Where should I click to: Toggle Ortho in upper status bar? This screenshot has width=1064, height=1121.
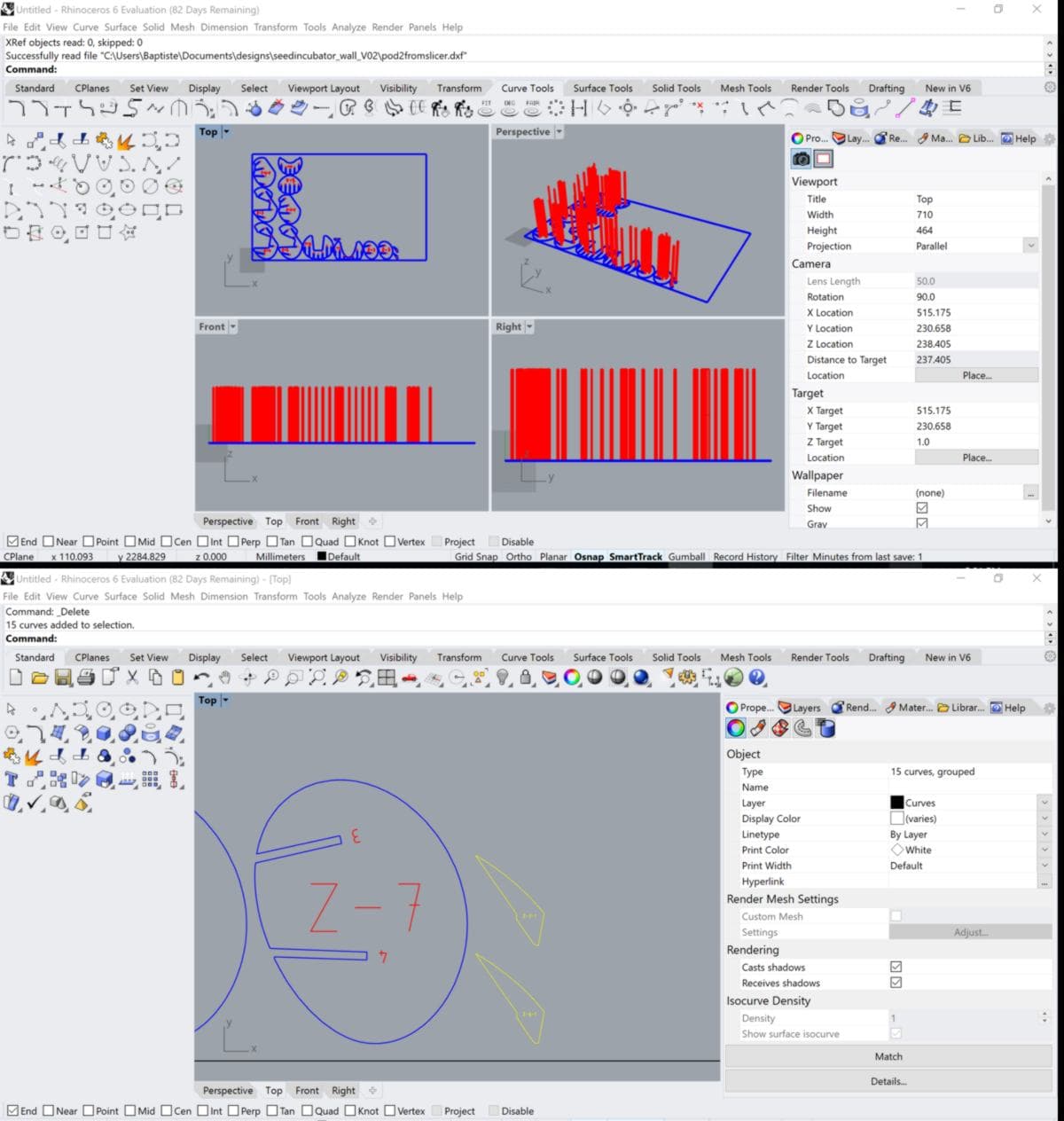(519, 557)
